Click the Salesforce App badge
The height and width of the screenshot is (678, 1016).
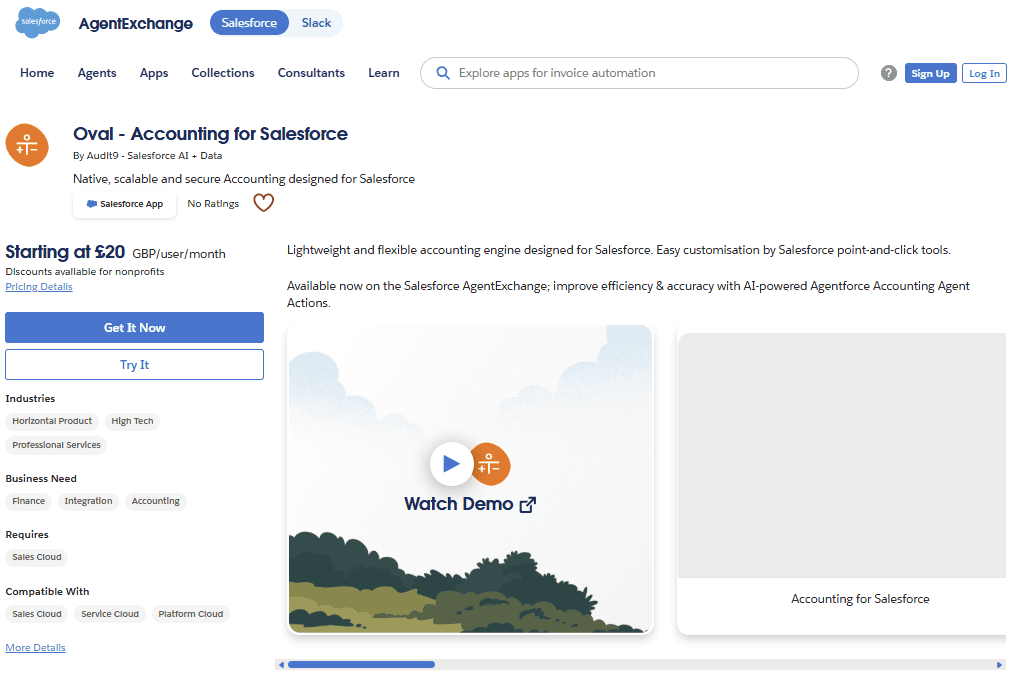[124, 204]
